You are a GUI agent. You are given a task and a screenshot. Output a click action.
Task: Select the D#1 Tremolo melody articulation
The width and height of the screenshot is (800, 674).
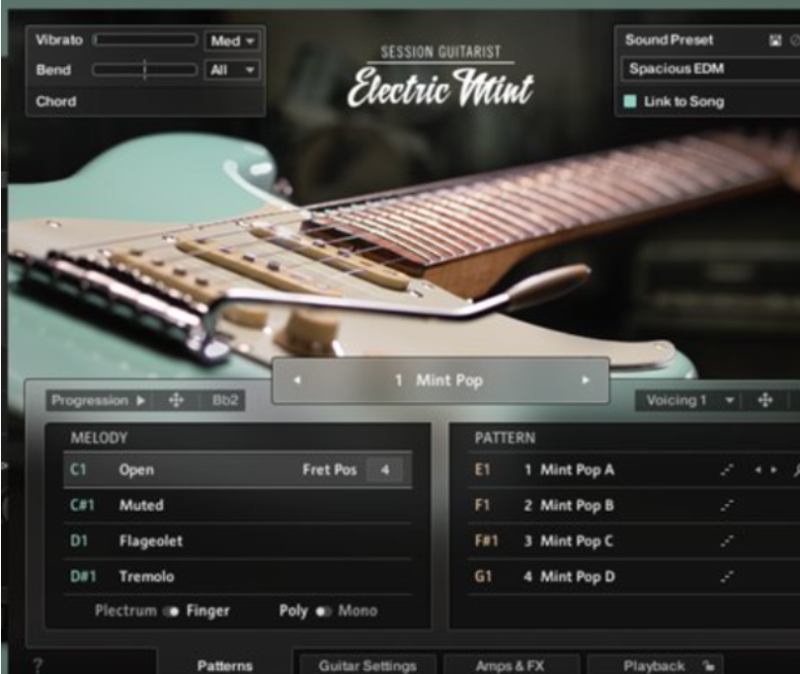tap(238, 577)
